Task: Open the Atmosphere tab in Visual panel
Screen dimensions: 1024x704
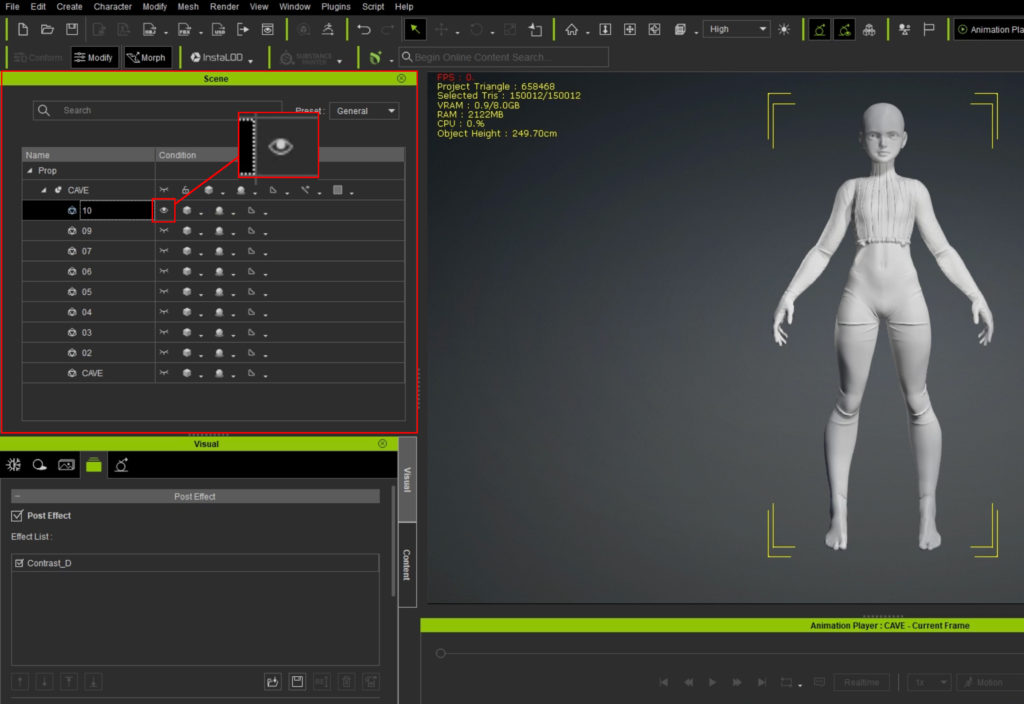Action: pyautogui.click(x=40, y=464)
